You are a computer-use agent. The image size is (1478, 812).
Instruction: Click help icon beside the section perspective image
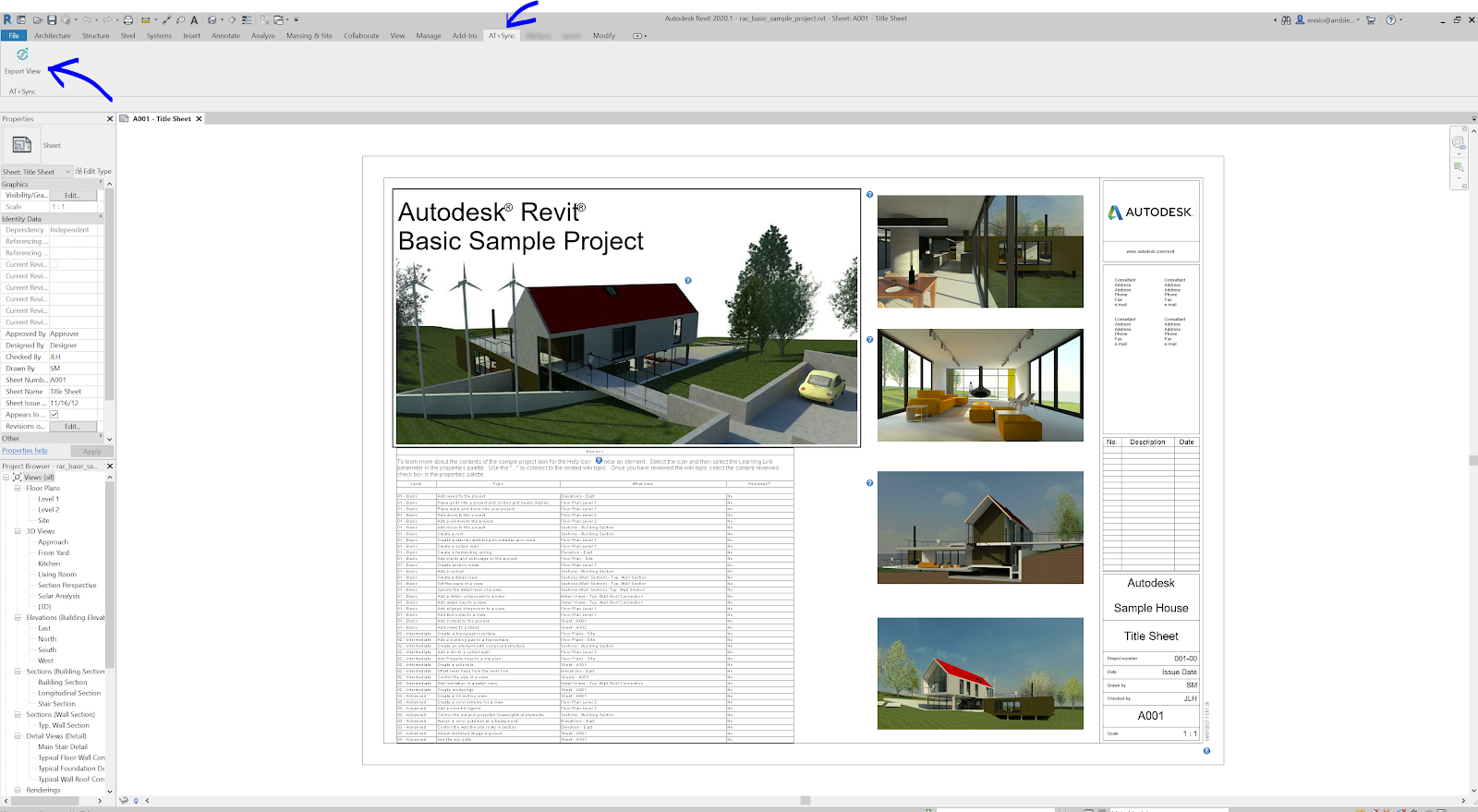(x=869, y=482)
